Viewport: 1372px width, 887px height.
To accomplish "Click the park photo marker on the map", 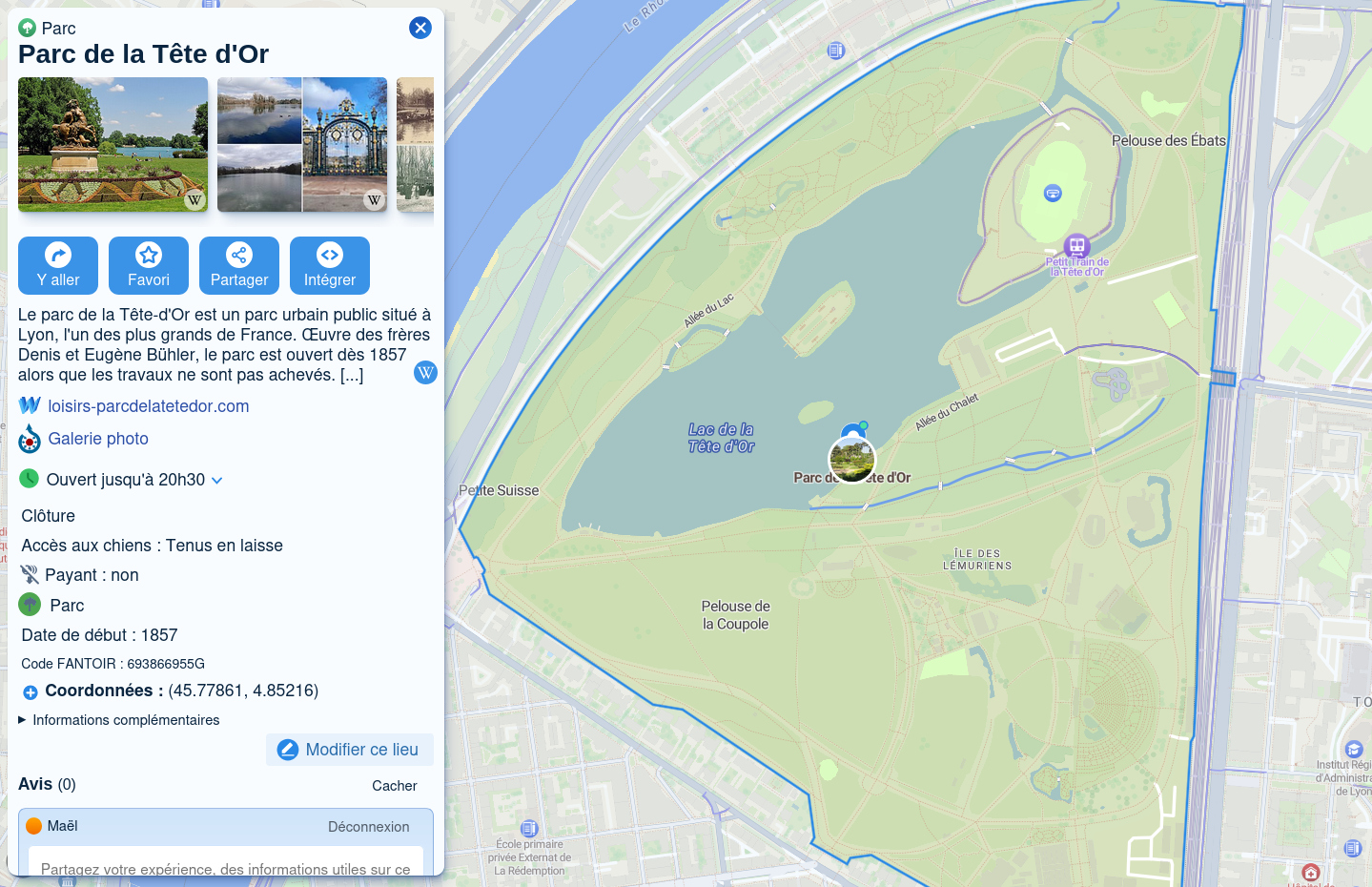I will (851, 460).
